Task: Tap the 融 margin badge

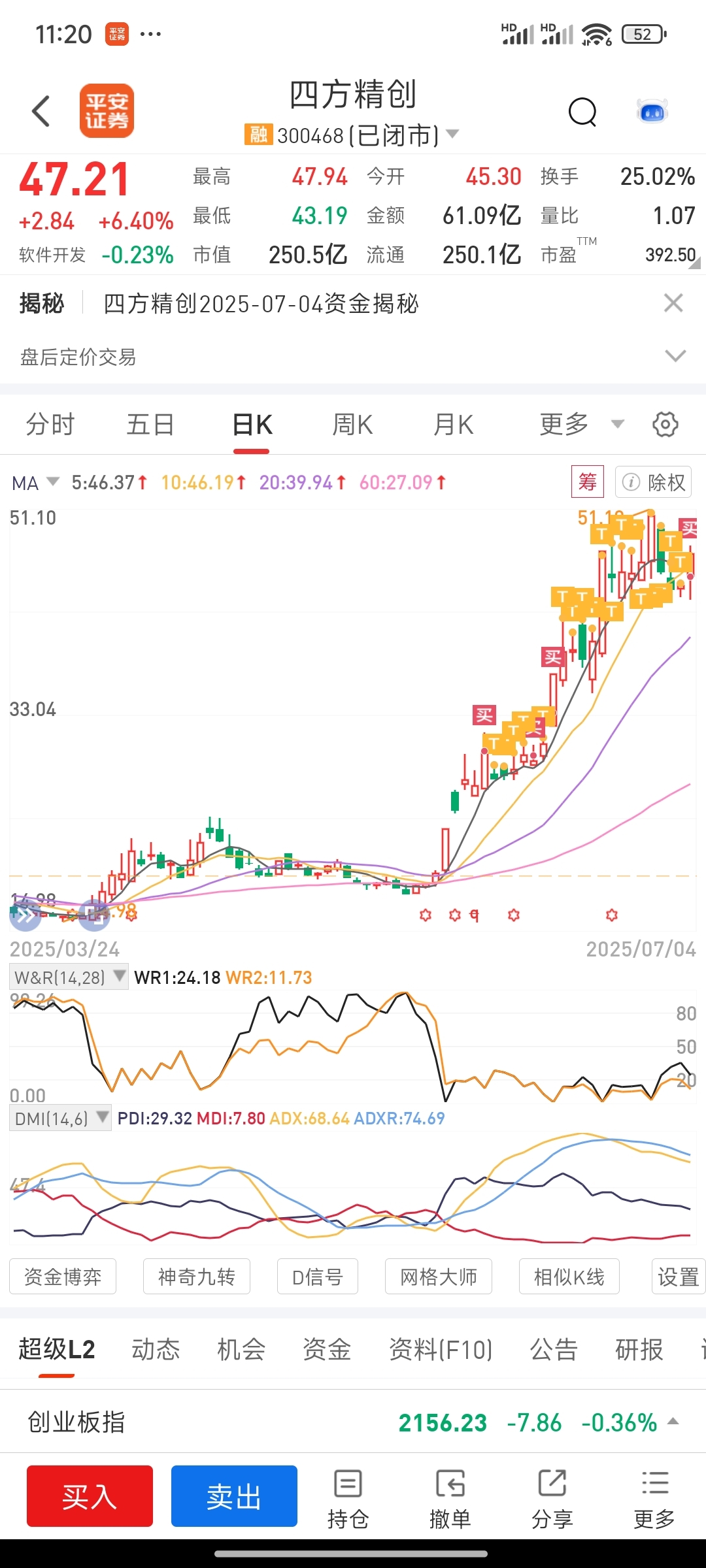Action: [x=258, y=135]
